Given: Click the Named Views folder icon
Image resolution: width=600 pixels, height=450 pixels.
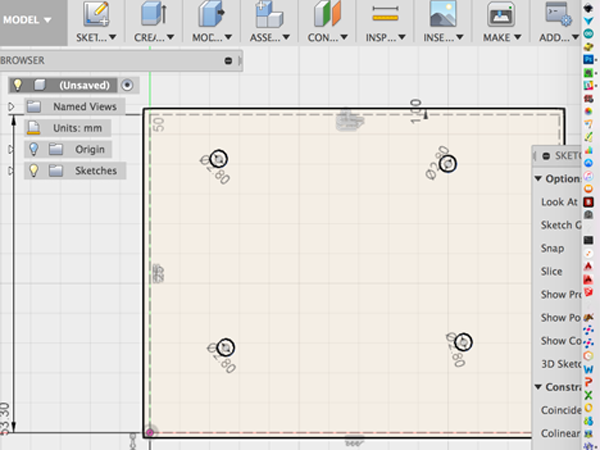Looking at the screenshot, I should 34,106.
